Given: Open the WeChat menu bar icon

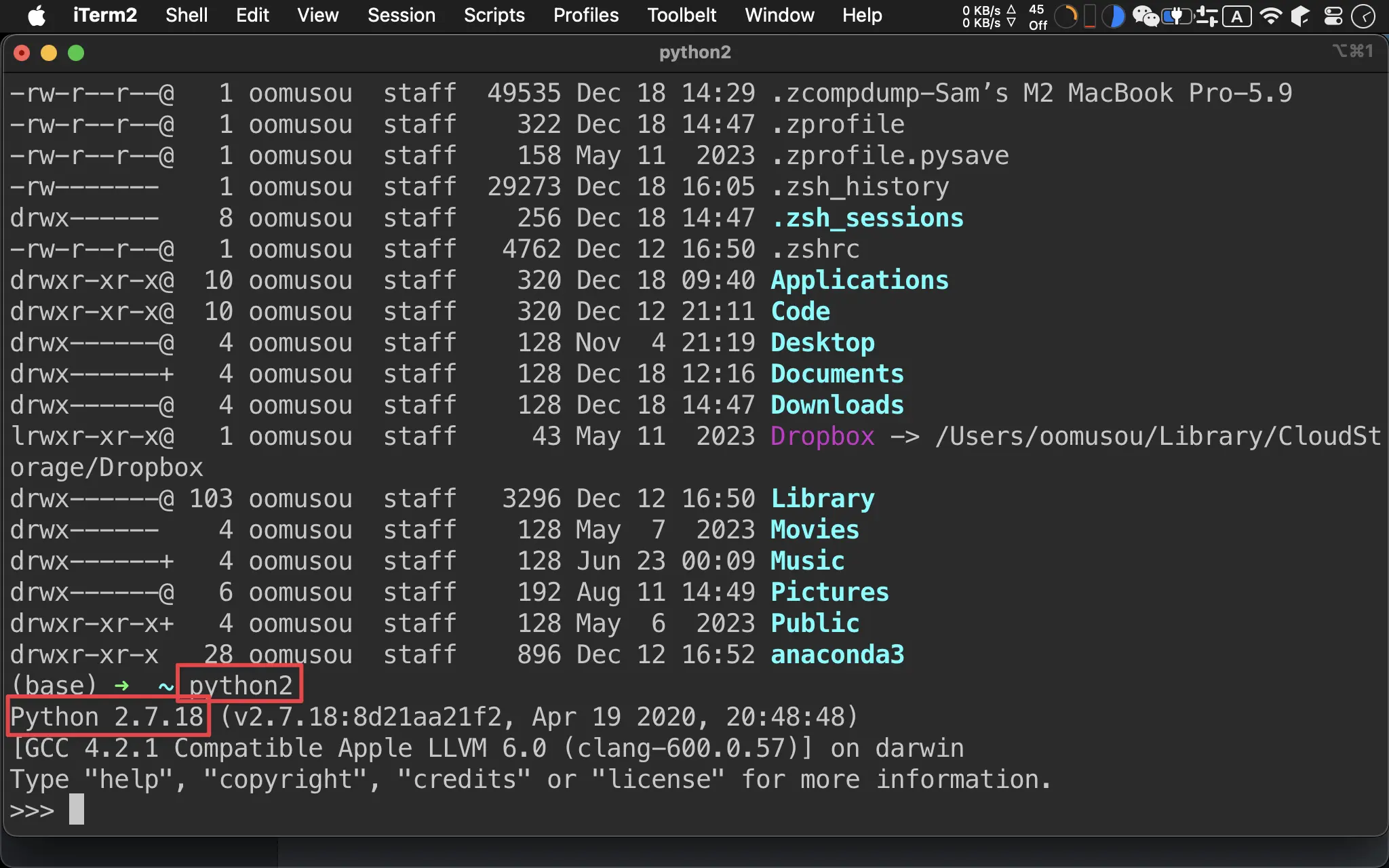Looking at the screenshot, I should point(1146,16).
